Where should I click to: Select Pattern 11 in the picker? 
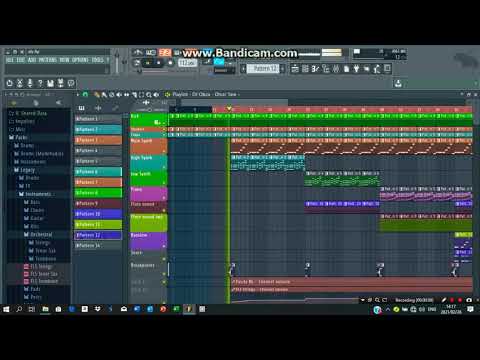tap(98, 225)
